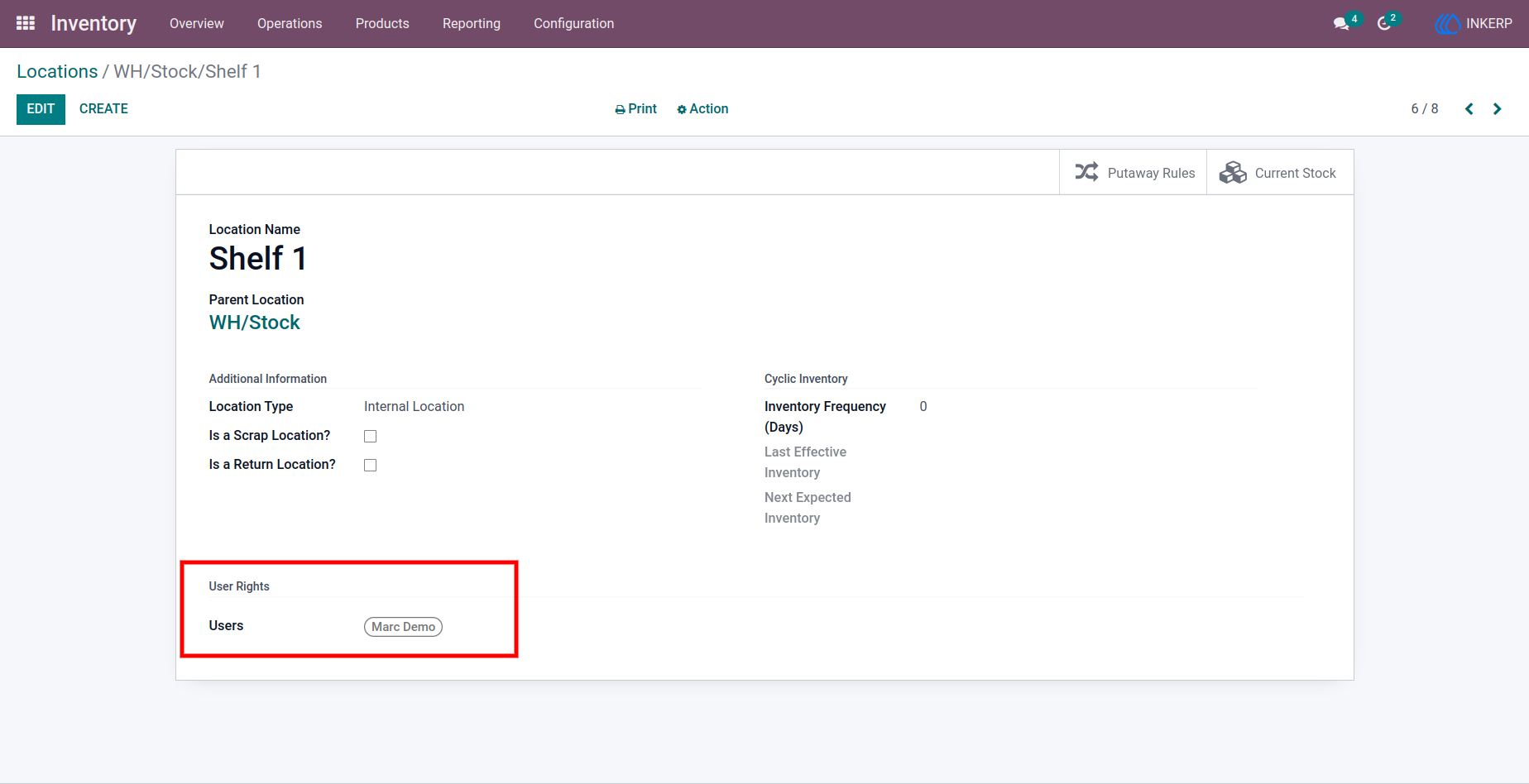Screen dimensions: 1529x784
Task: Open the Reporting menu
Action: coord(472,23)
